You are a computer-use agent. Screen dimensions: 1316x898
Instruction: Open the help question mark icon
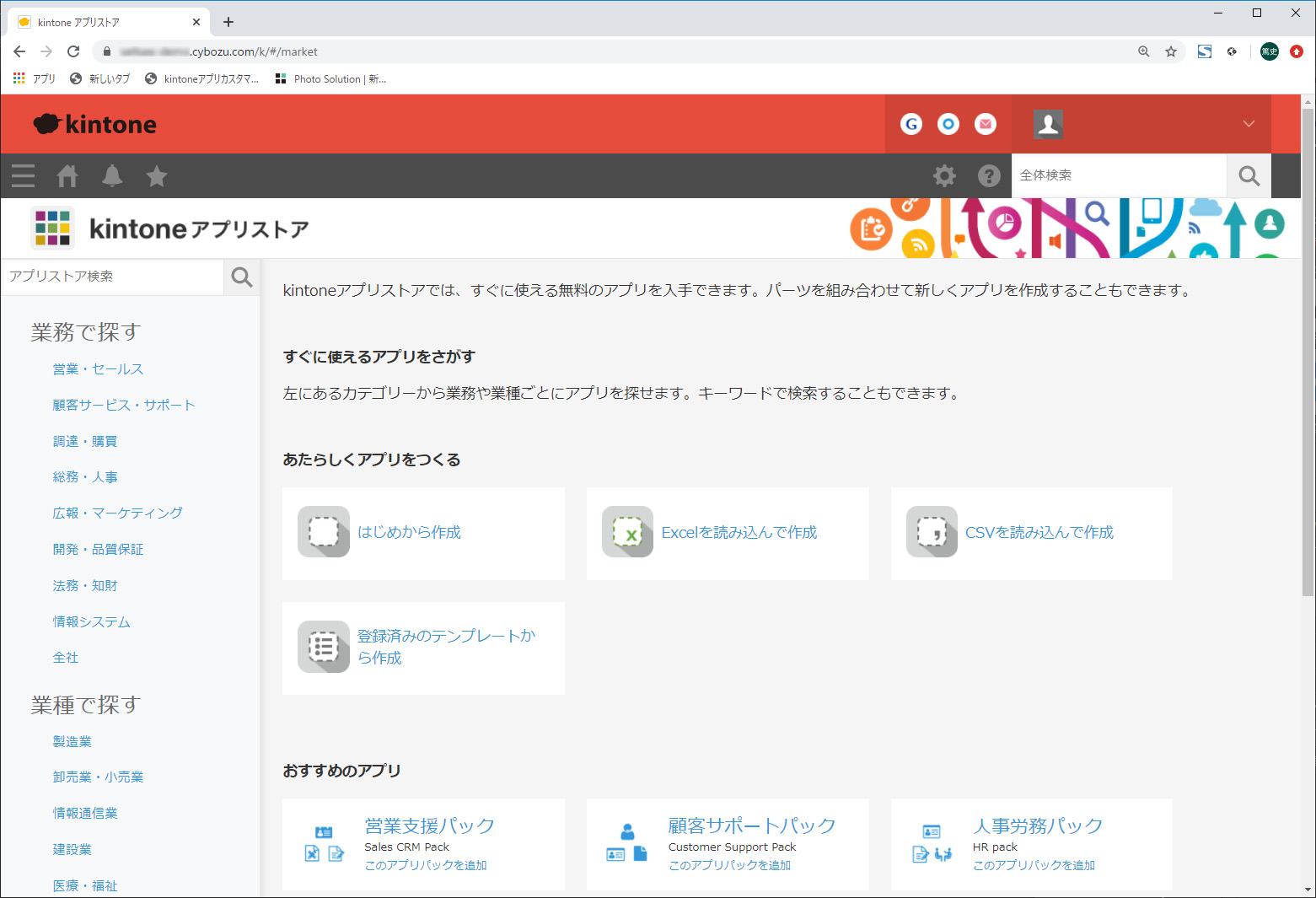[989, 175]
